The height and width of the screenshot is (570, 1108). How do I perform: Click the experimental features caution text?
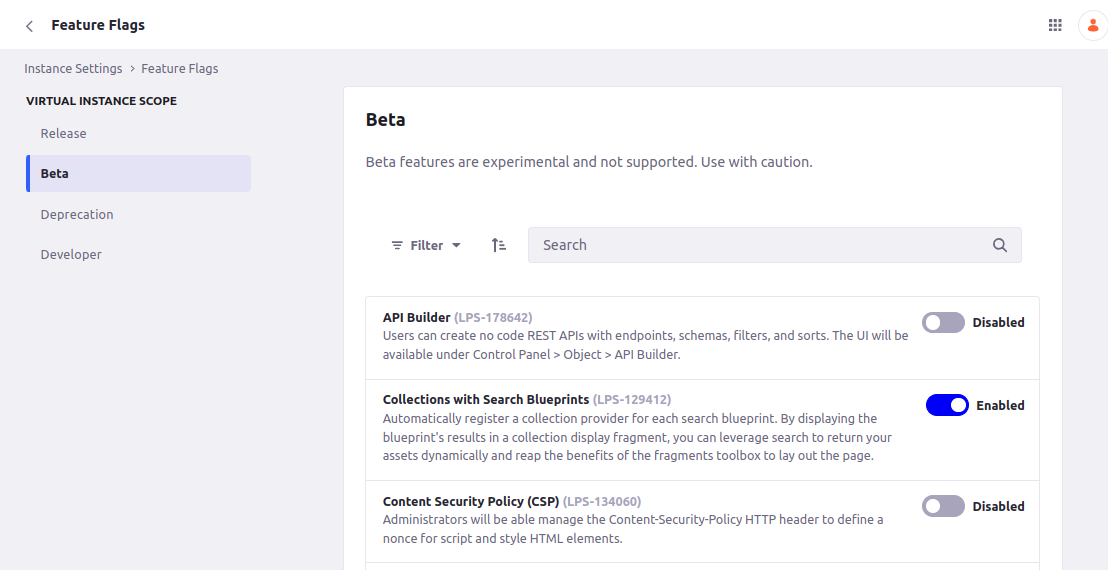(x=589, y=162)
